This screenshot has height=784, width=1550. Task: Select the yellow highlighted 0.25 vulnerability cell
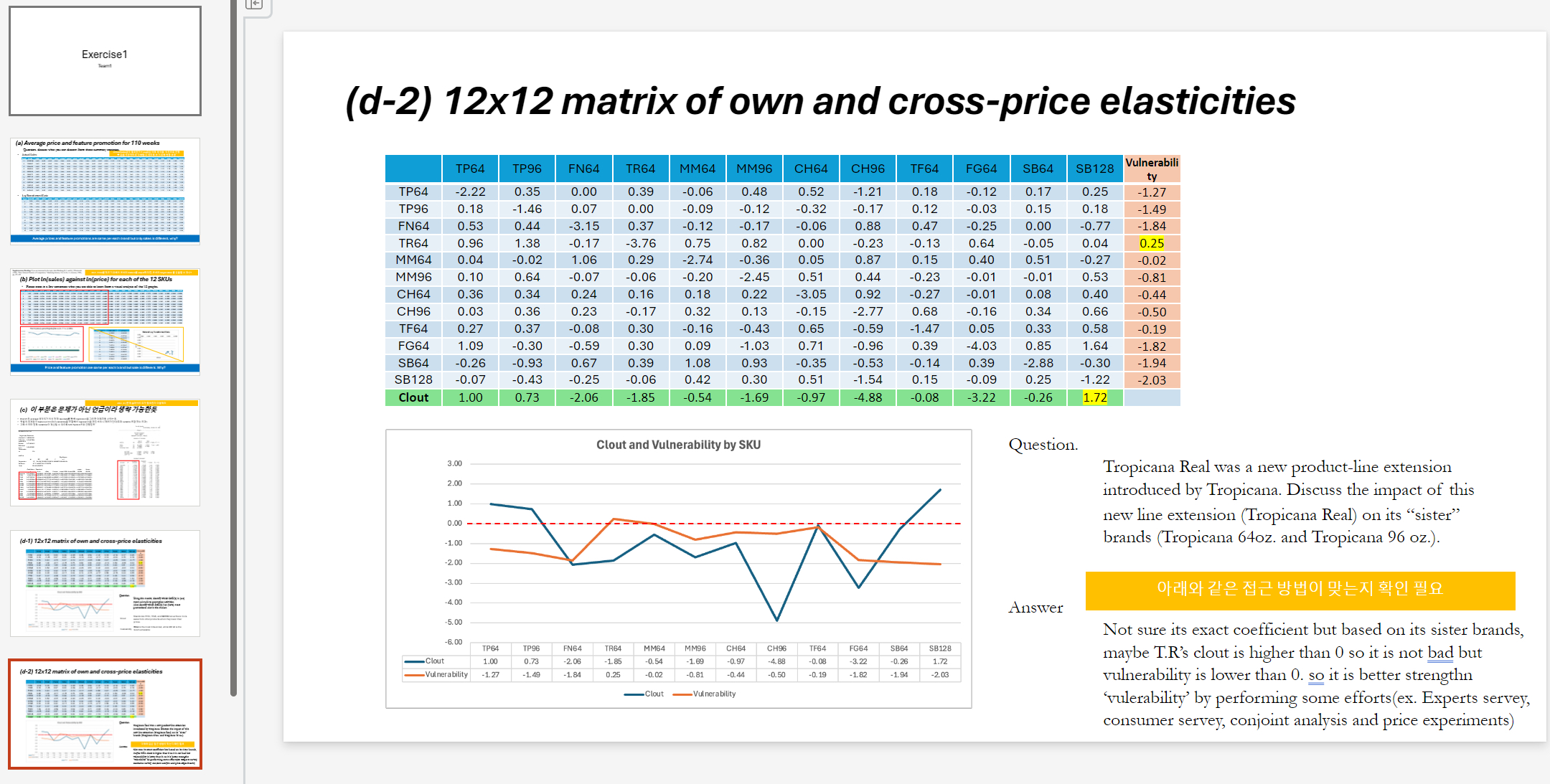1152,243
